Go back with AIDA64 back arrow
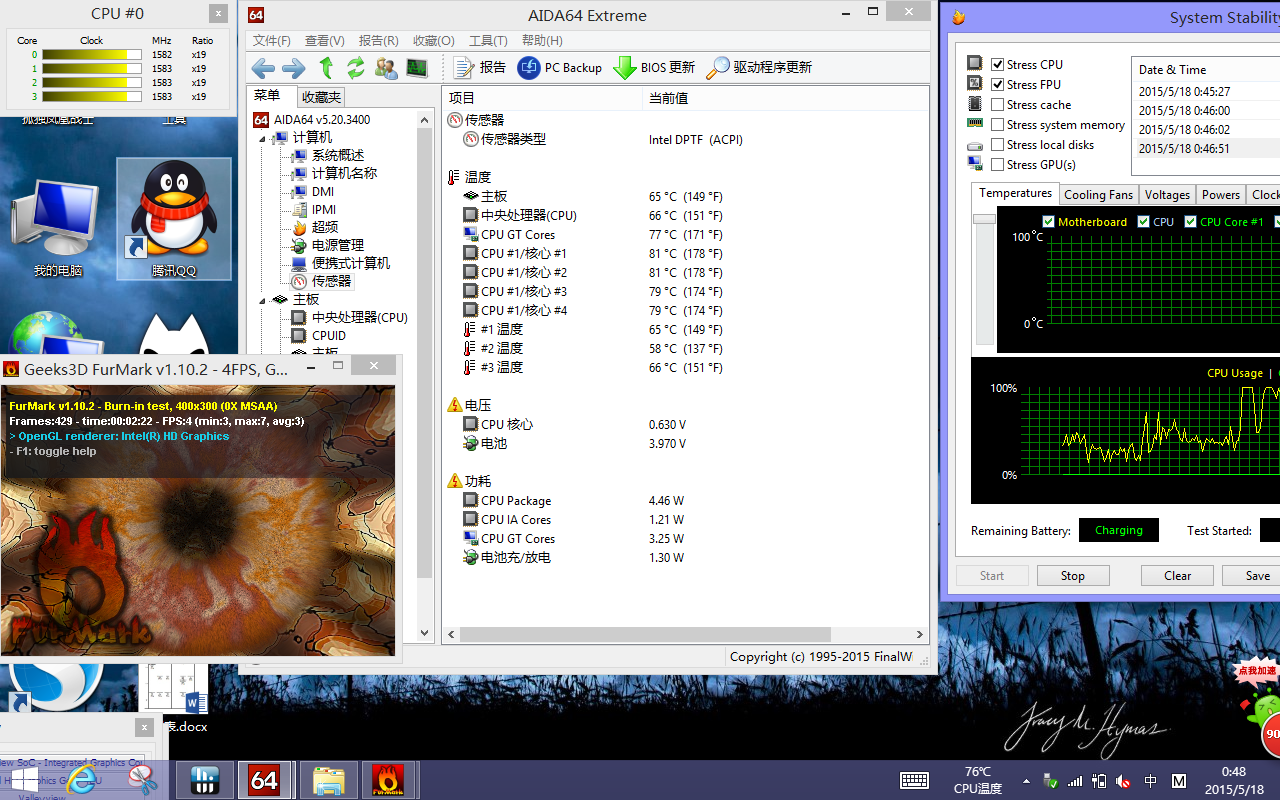This screenshot has height=800, width=1280. (263, 68)
